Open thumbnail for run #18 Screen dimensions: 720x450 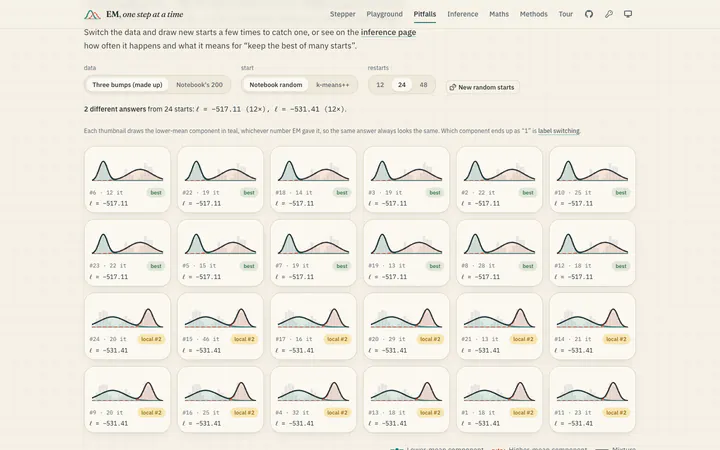[x=313, y=180]
